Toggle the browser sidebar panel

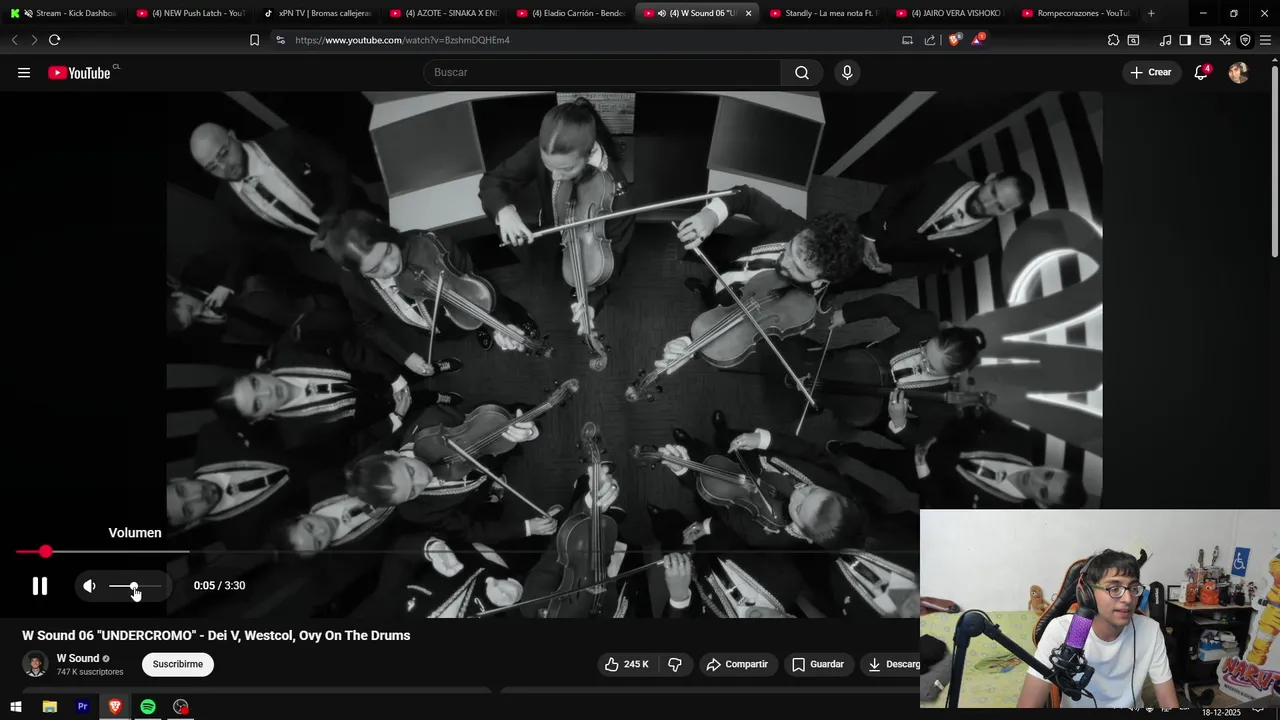coord(1185,40)
